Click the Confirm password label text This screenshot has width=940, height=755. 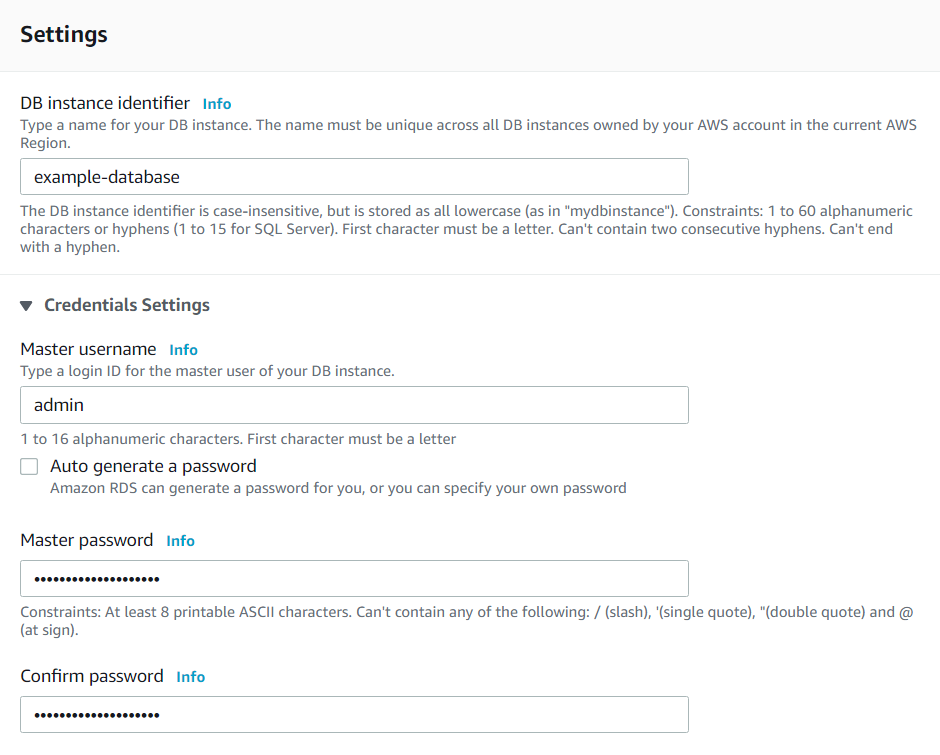coord(92,676)
